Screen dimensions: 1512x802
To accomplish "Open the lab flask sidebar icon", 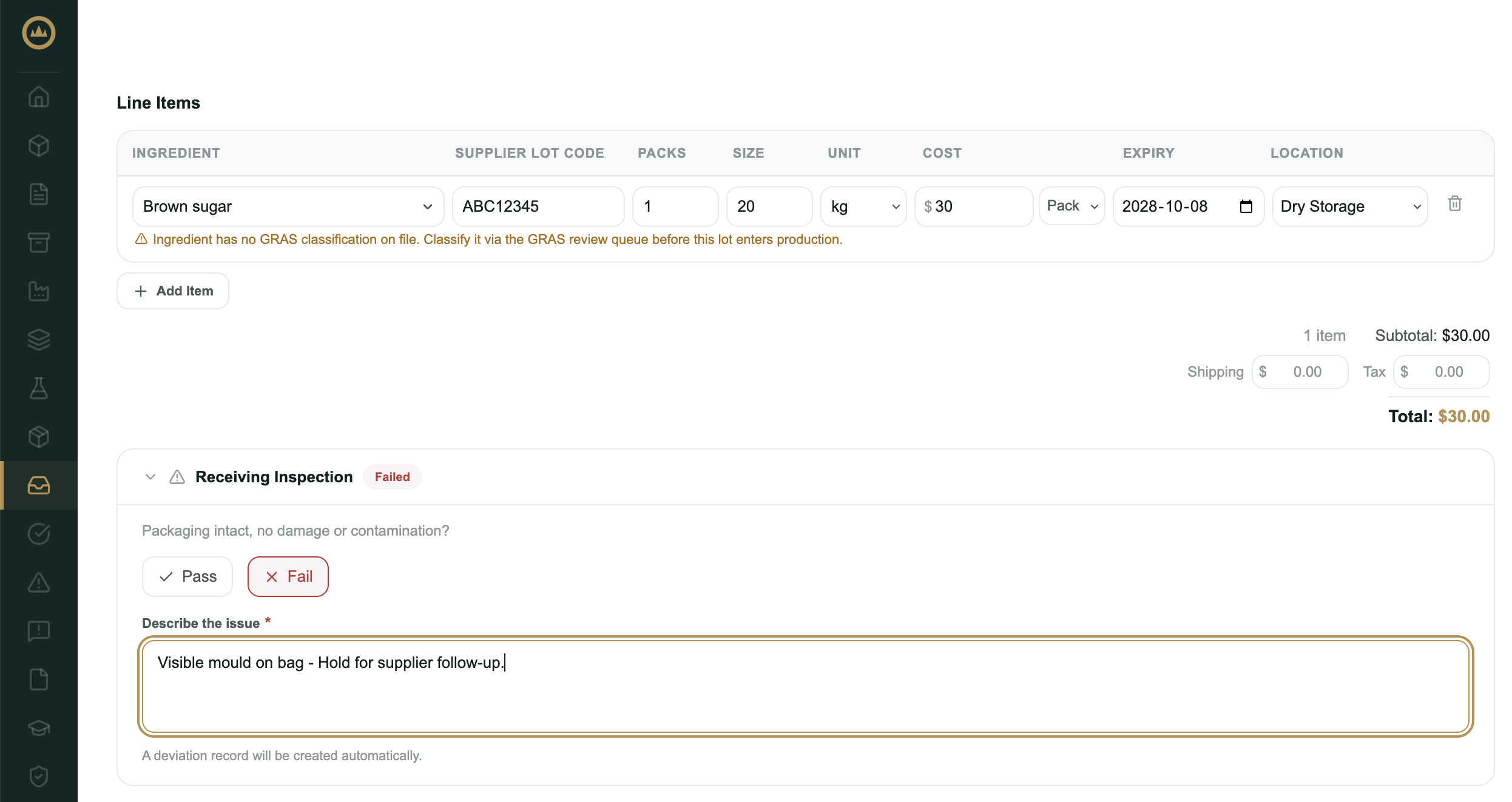I will click(x=39, y=388).
